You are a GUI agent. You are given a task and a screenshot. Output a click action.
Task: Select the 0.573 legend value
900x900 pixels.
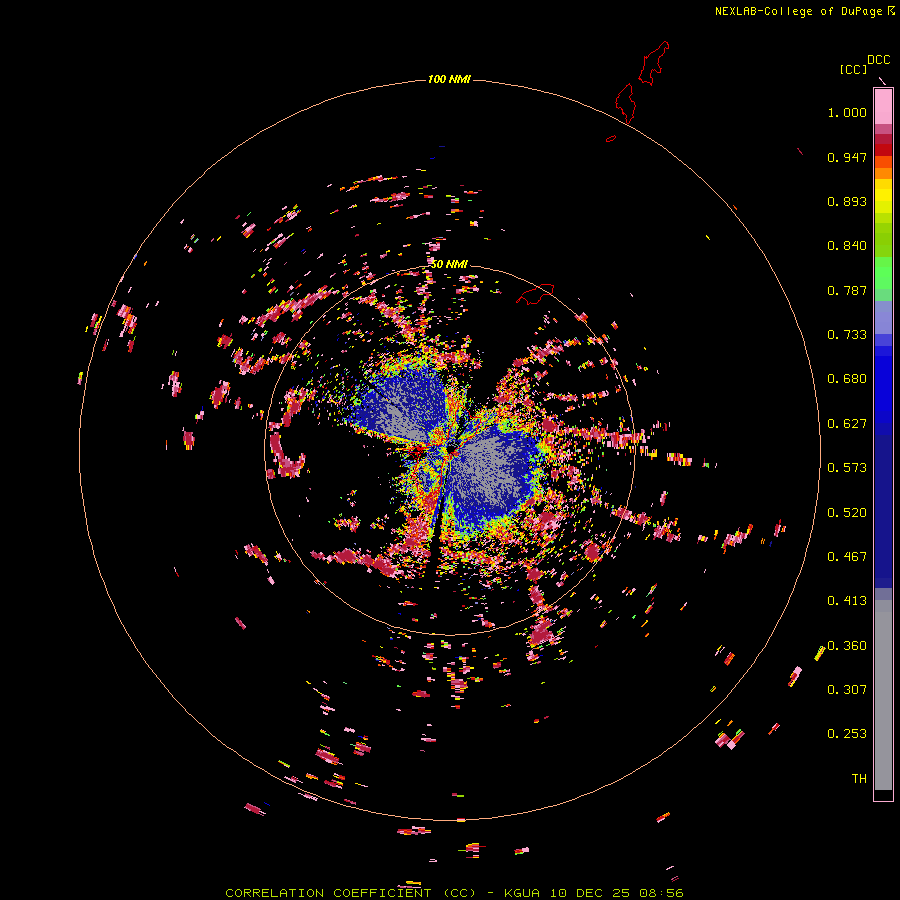point(847,468)
